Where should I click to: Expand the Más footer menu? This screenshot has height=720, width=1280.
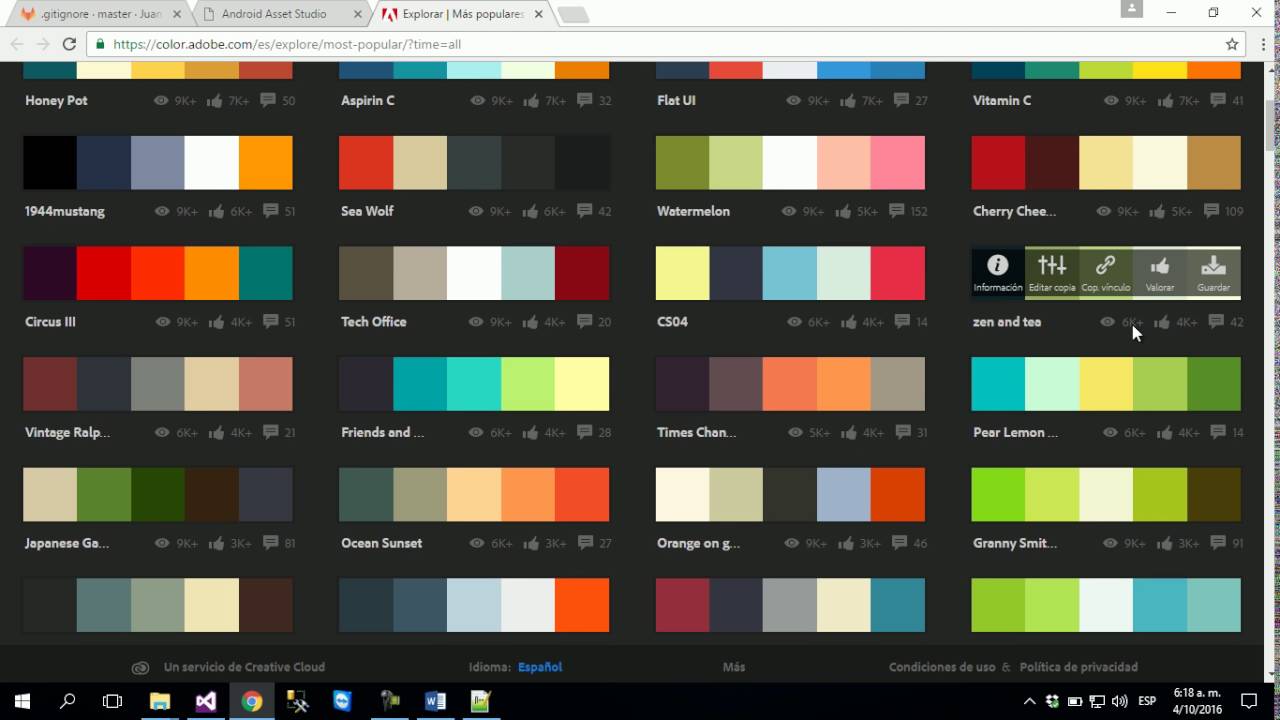click(734, 667)
